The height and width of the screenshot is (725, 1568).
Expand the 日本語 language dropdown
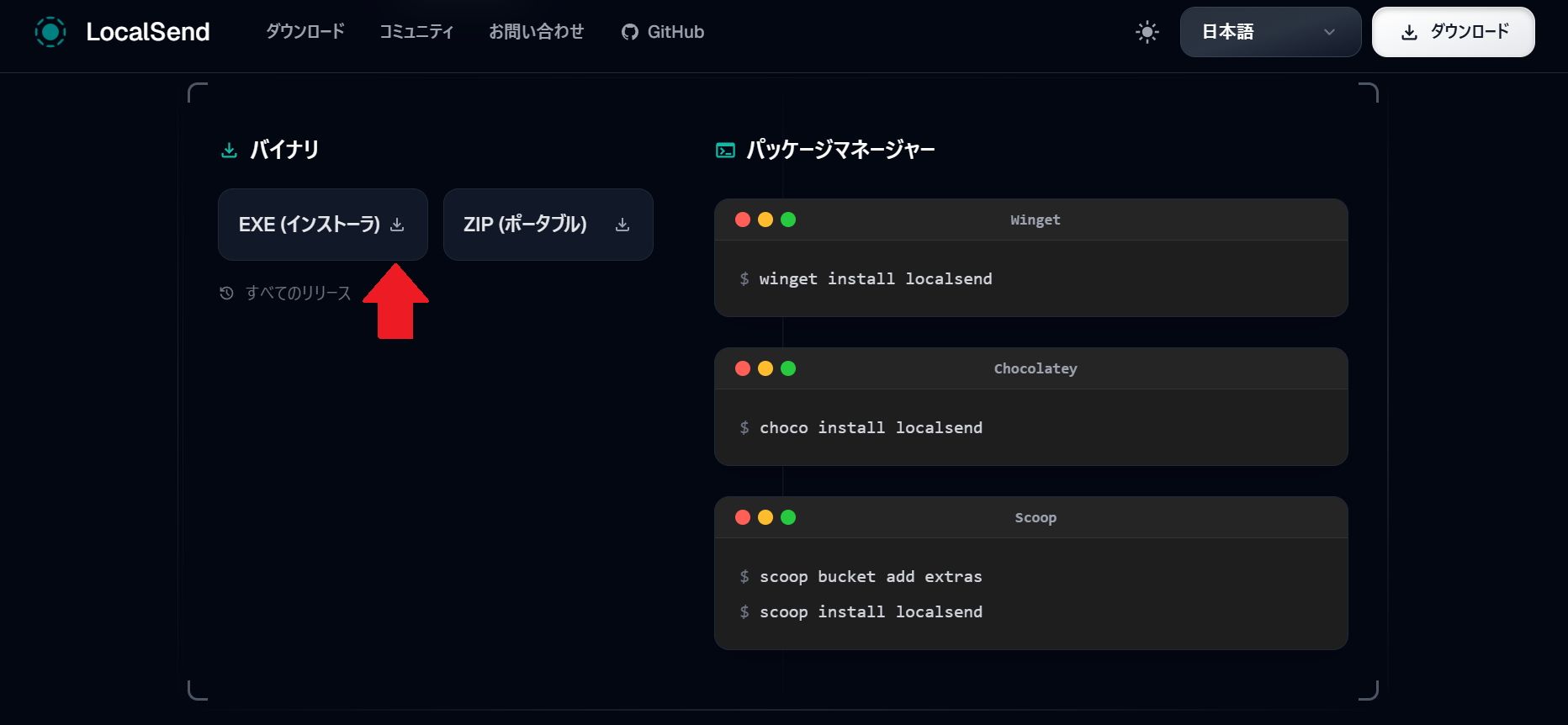point(1270,32)
